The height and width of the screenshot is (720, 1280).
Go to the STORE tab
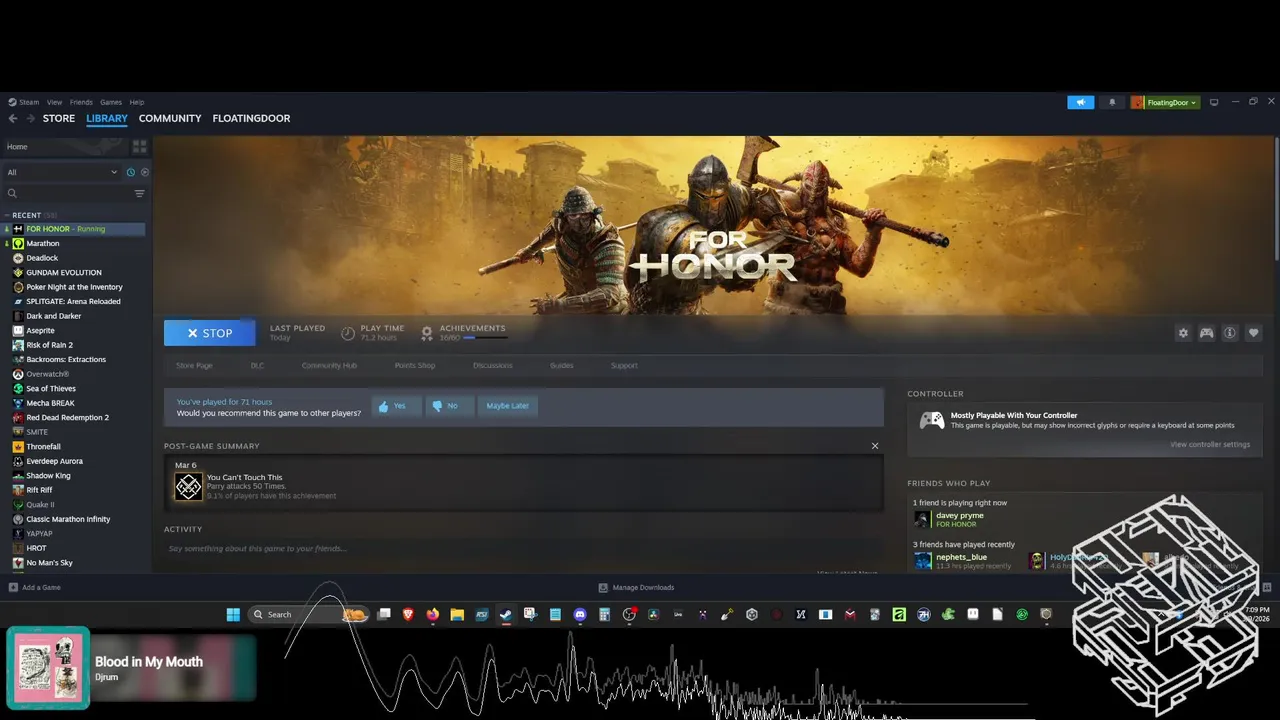(59, 118)
